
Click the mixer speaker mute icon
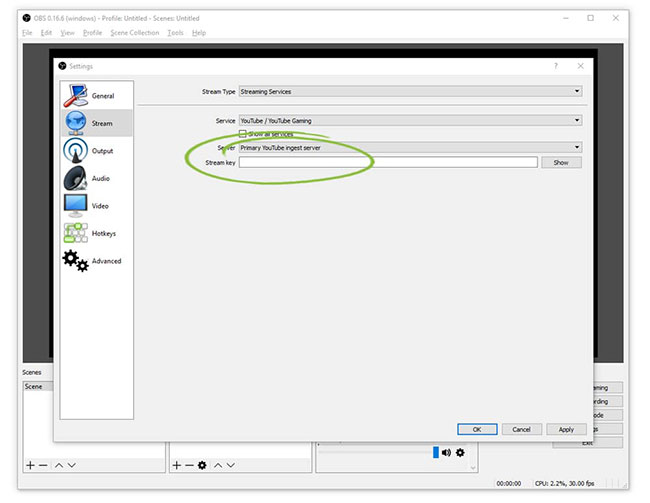(446, 453)
